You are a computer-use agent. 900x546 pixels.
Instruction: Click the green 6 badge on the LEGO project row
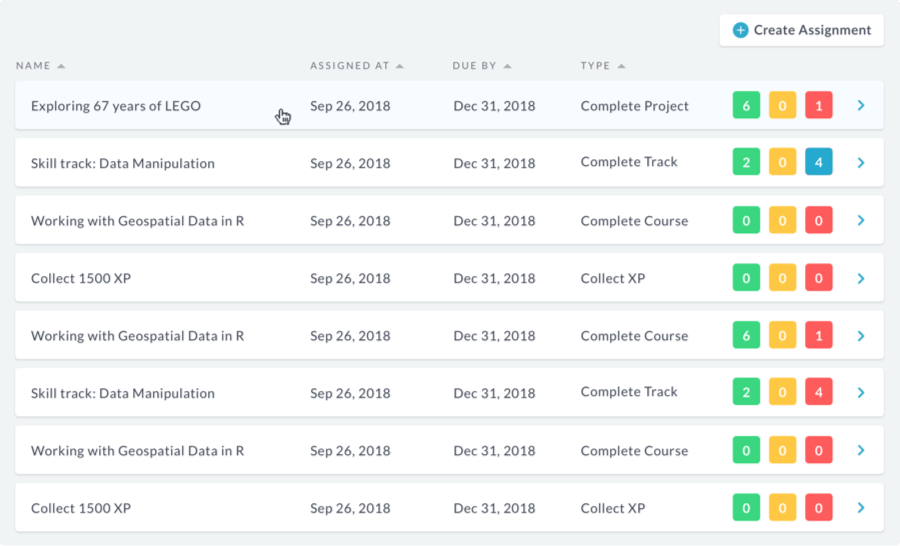click(746, 105)
